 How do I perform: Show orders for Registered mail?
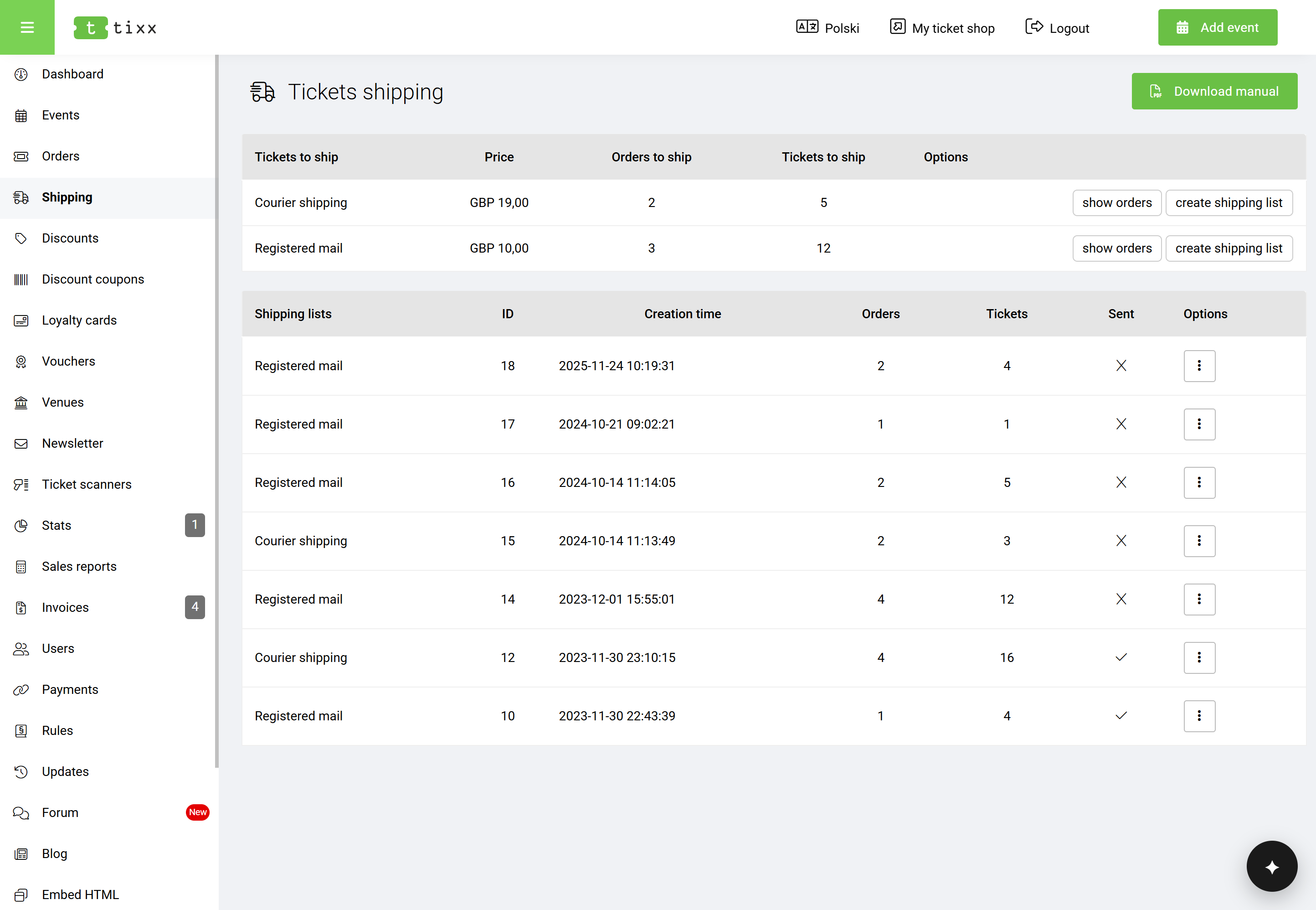point(1116,248)
